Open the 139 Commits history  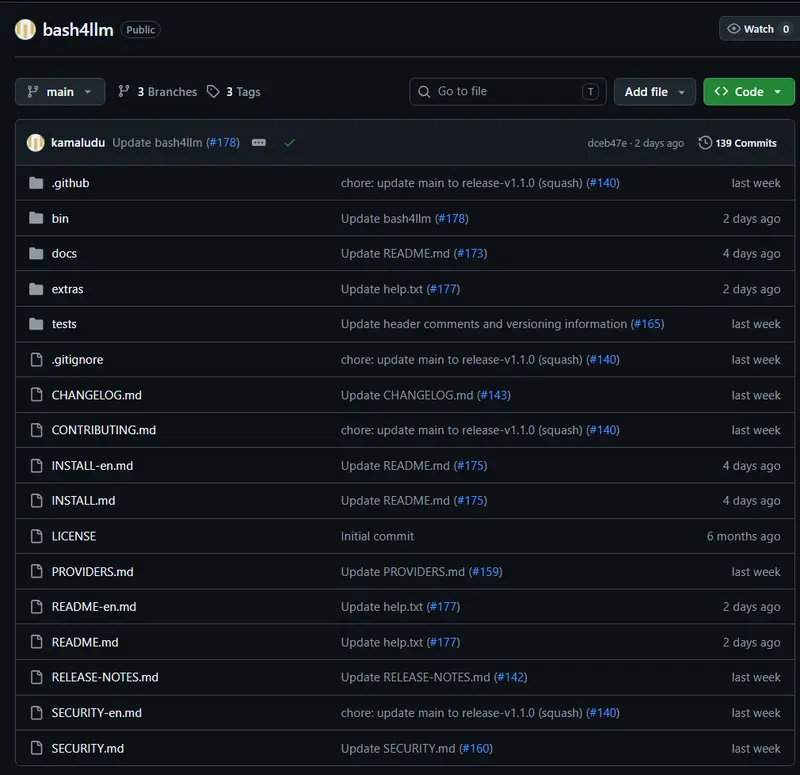(738, 143)
